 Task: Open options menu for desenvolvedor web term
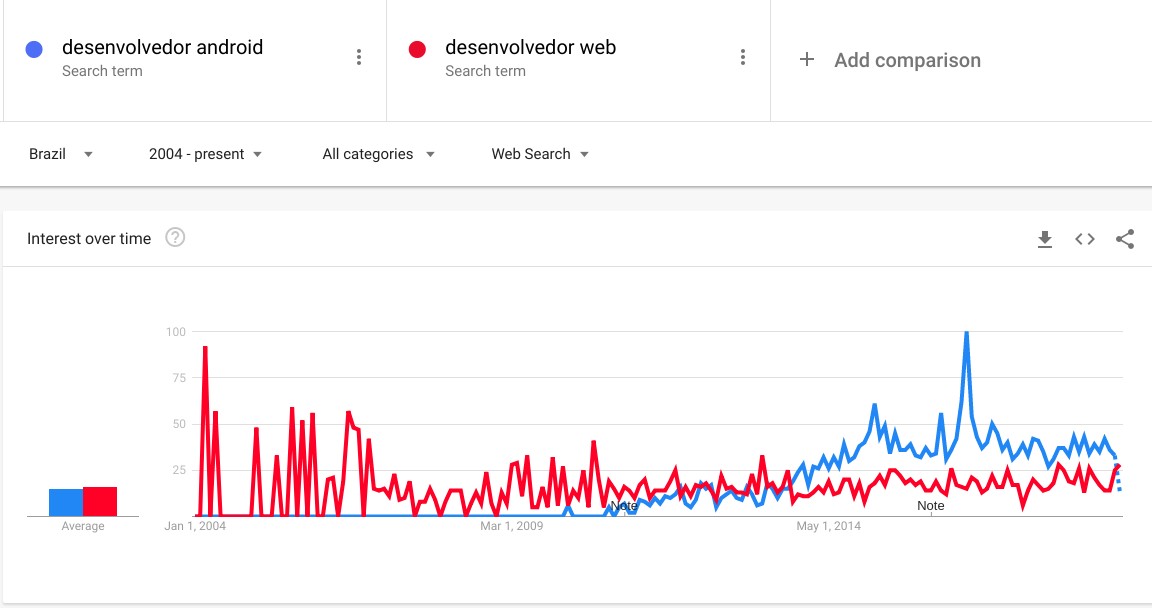tap(743, 57)
